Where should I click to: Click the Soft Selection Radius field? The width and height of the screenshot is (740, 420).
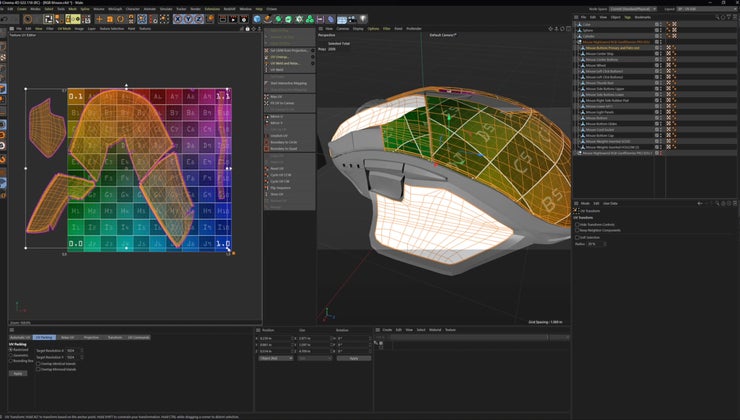pos(595,244)
